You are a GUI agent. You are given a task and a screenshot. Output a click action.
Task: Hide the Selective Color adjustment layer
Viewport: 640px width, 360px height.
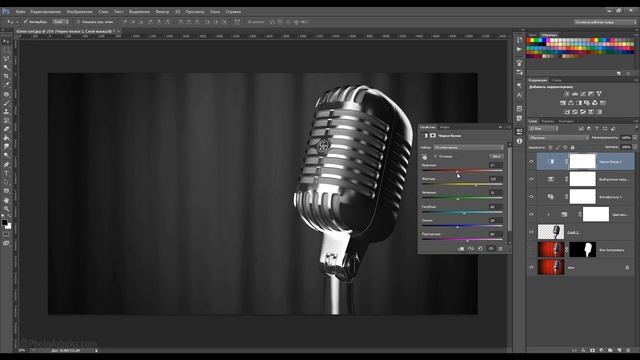point(531,179)
